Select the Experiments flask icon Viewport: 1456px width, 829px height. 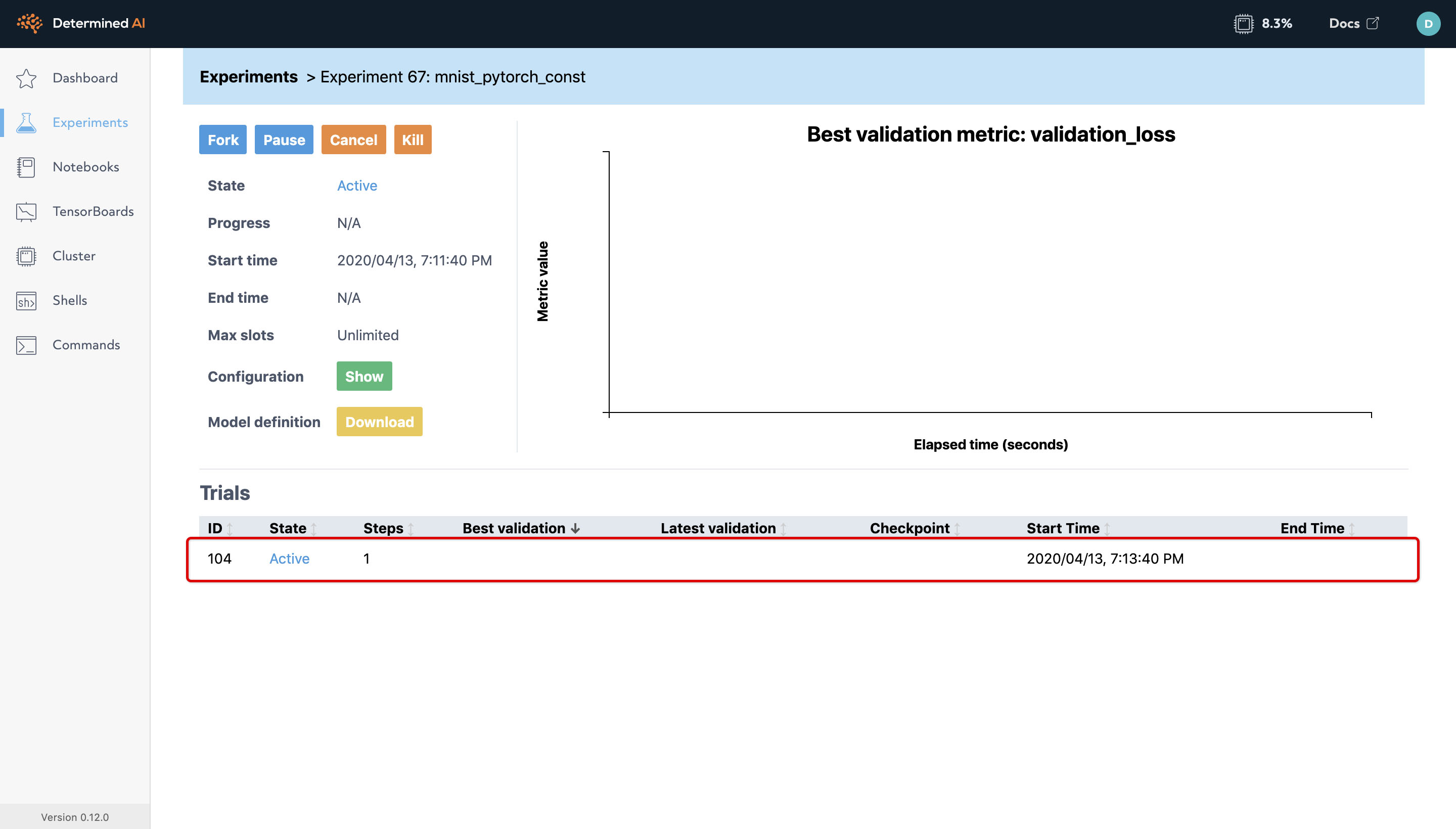pyautogui.click(x=26, y=122)
